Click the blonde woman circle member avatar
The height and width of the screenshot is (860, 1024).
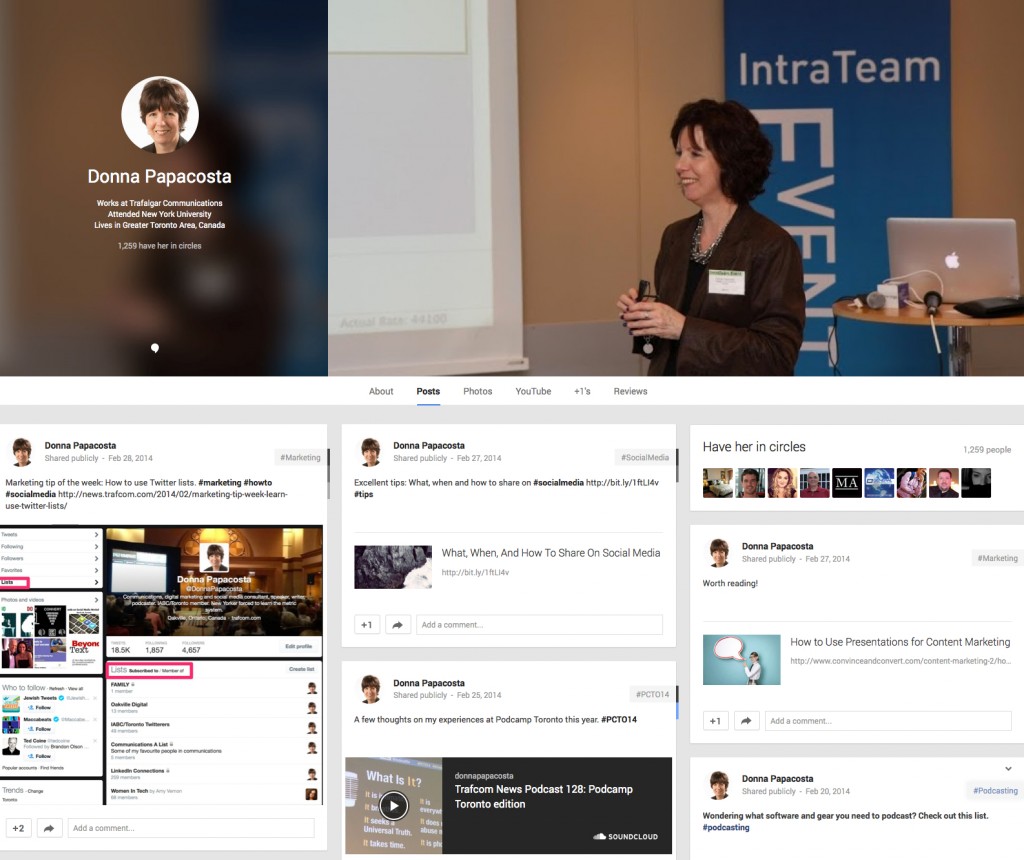782,483
